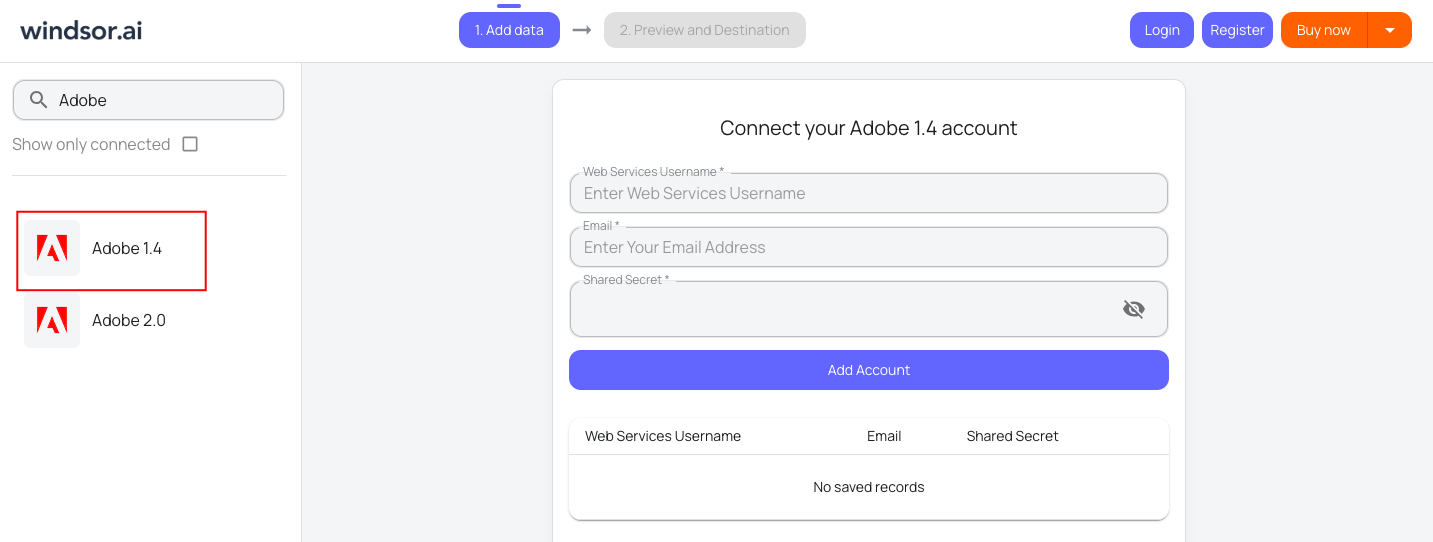This screenshot has width=1433, height=542.
Task: Switch to the 1. Add data step
Action: (509, 30)
